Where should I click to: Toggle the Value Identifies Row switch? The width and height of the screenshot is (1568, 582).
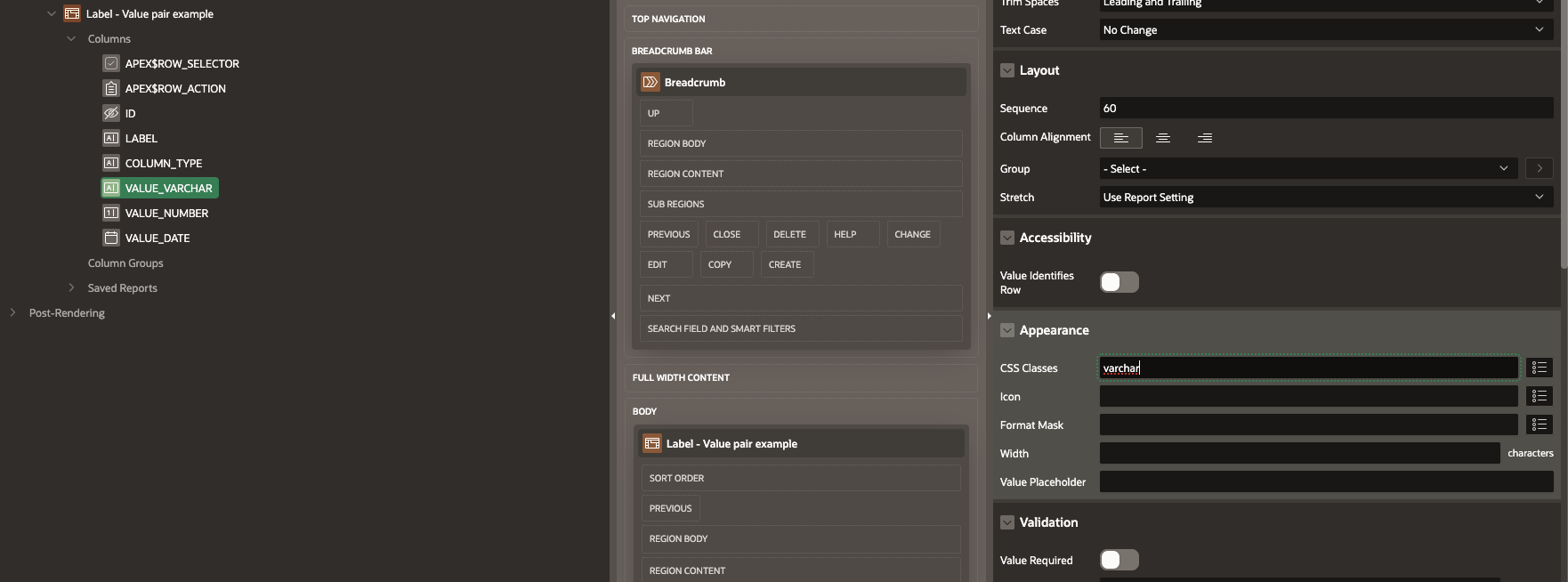[x=1119, y=282]
